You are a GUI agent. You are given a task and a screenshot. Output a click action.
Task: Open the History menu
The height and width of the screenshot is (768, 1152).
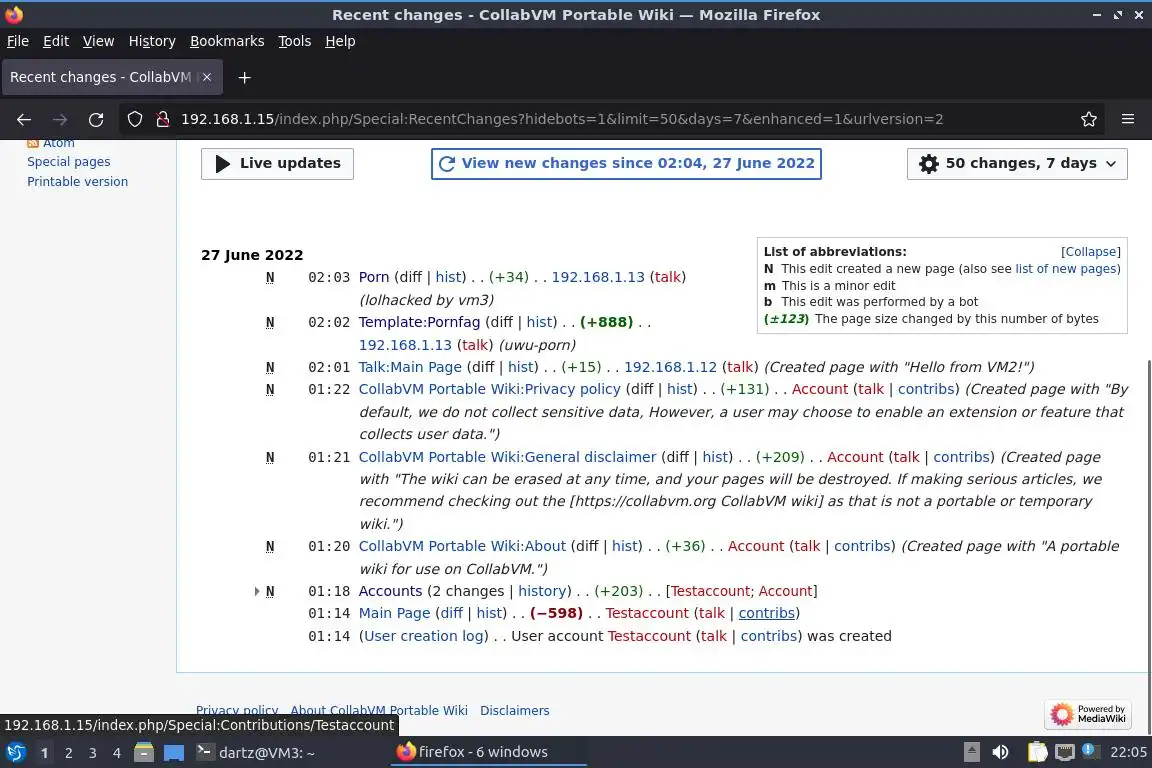click(152, 41)
